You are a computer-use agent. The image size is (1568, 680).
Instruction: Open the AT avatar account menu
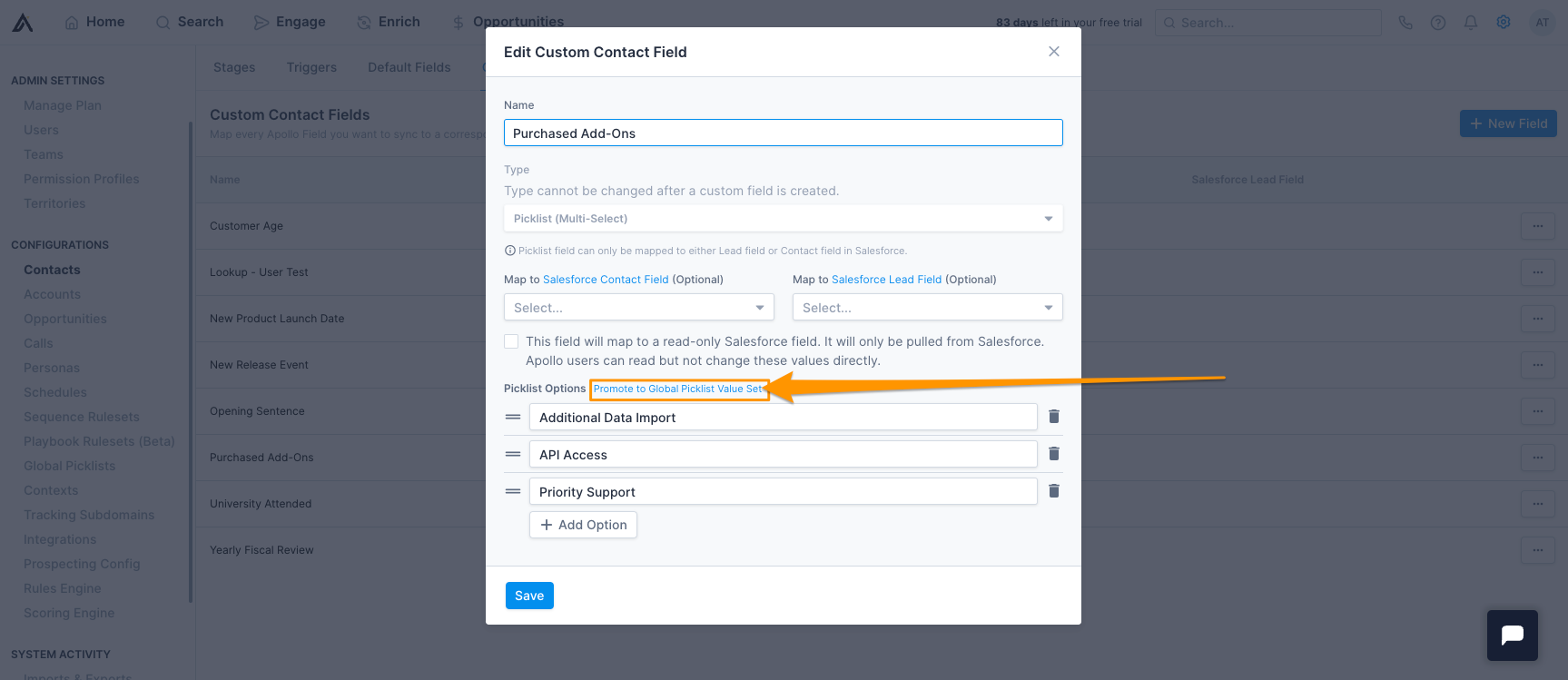click(x=1543, y=22)
